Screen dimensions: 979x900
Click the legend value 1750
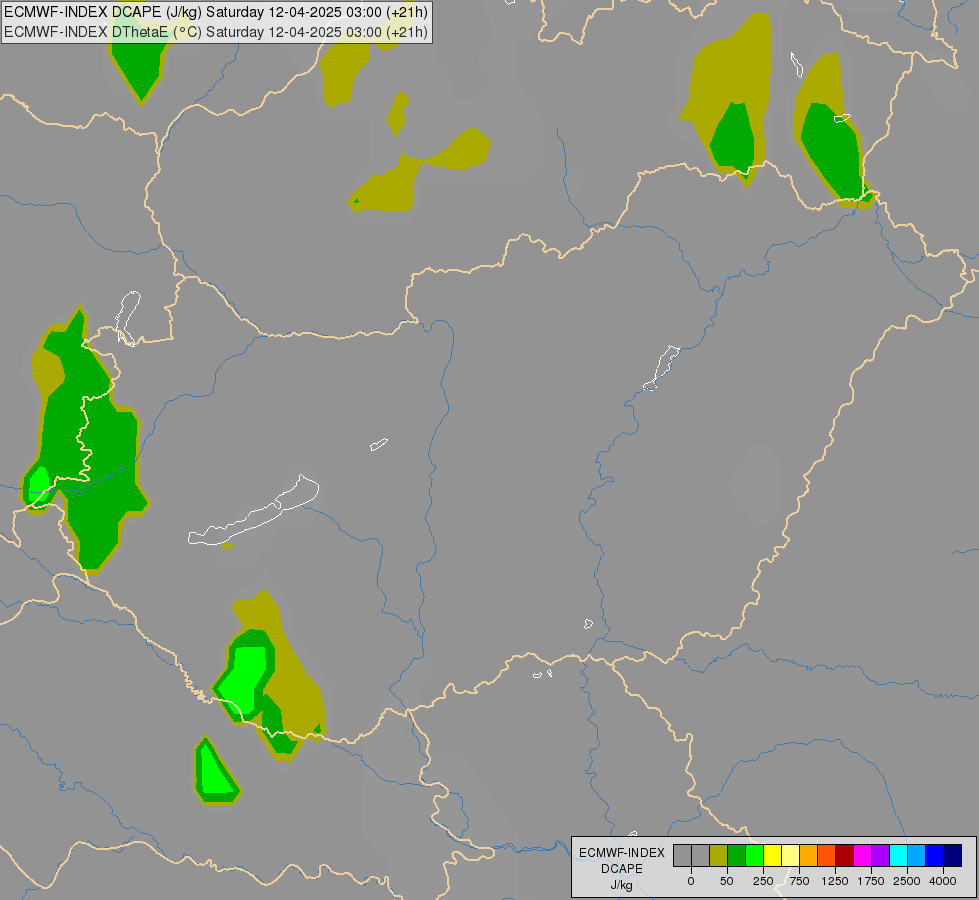click(x=871, y=881)
